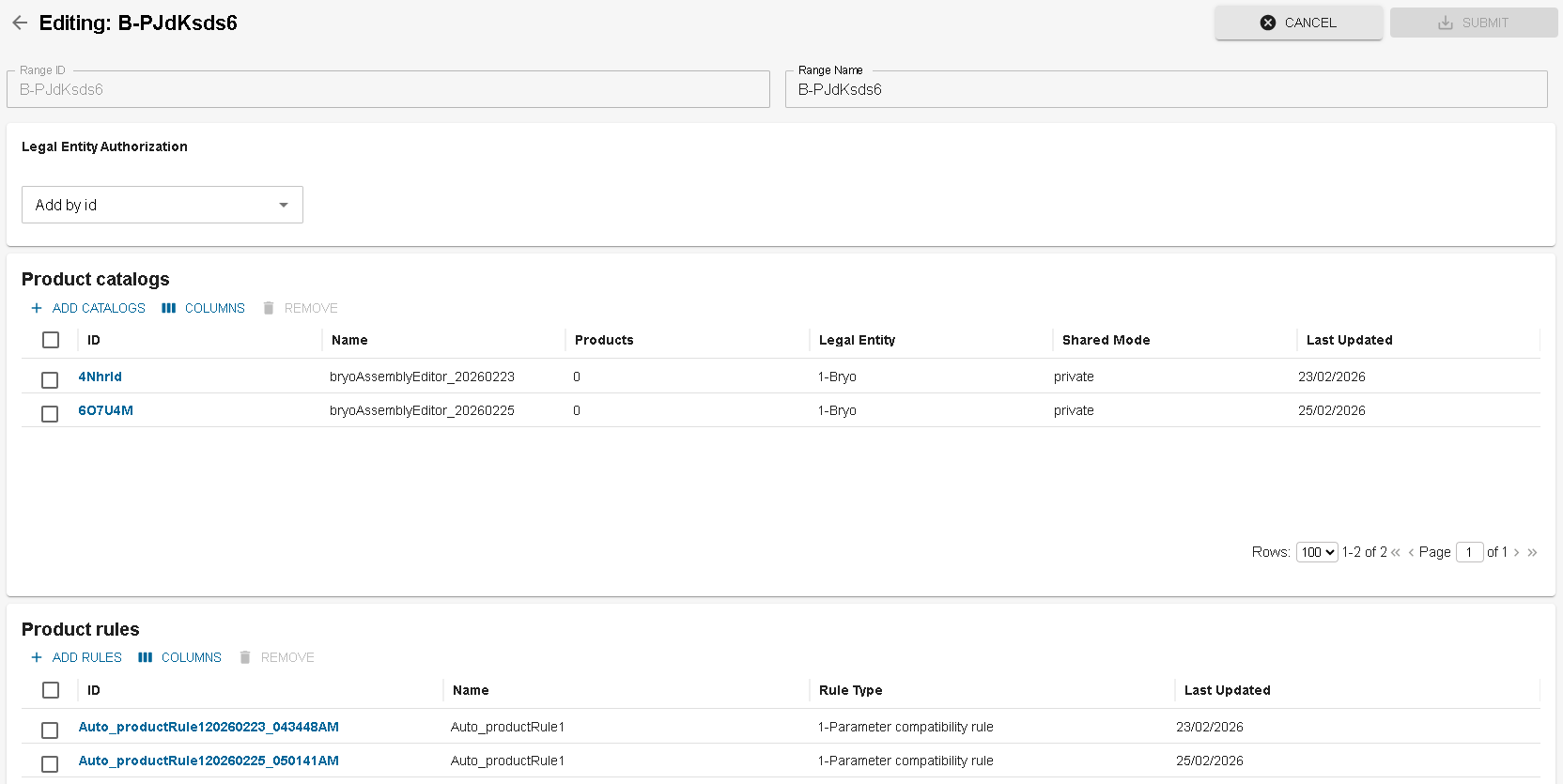
Task: Click the Page number input box
Action: pyautogui.click(x=1469, y=552)
